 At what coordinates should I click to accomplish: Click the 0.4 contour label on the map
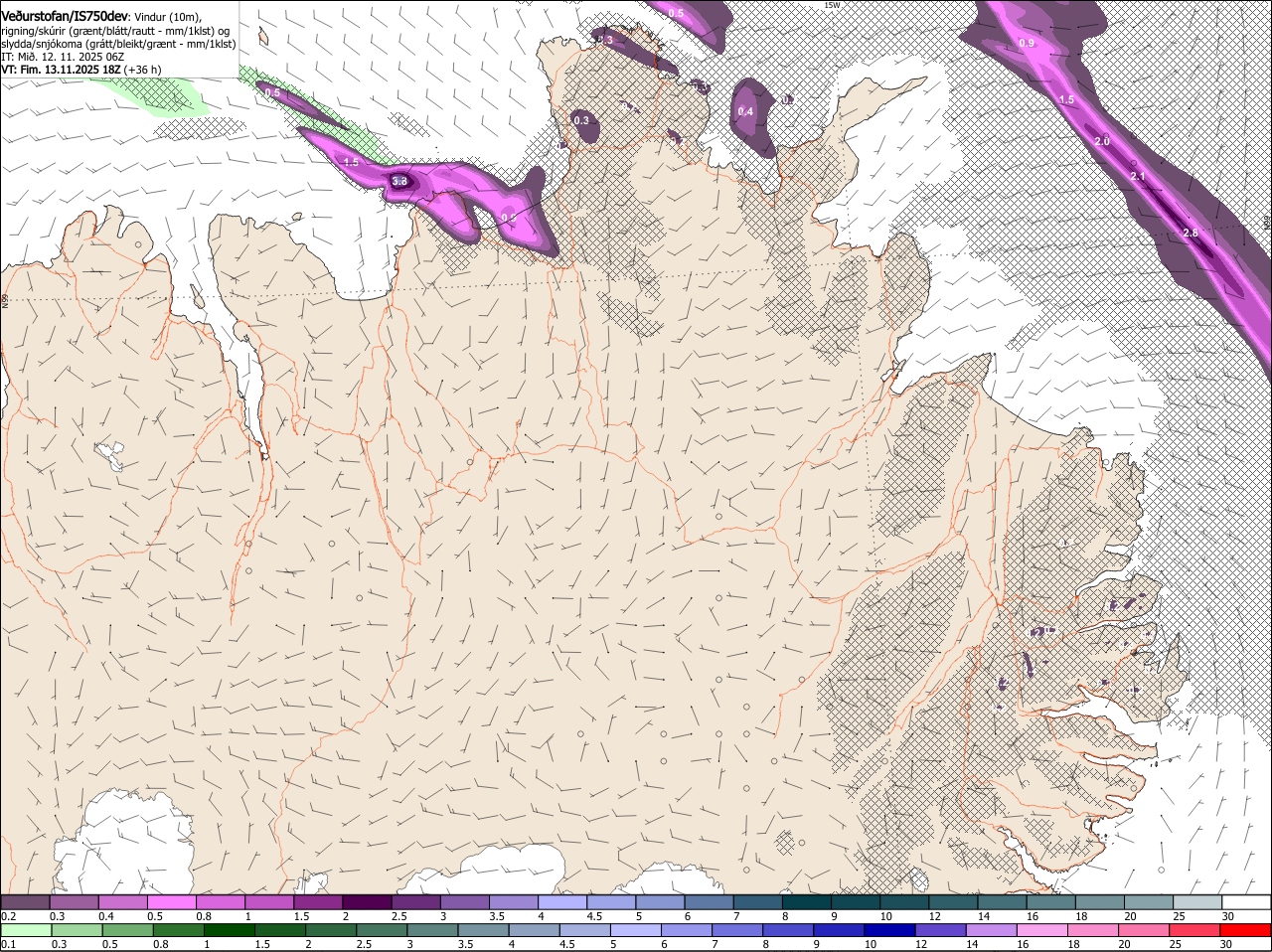pyautogui.click(x=745, y=112)
